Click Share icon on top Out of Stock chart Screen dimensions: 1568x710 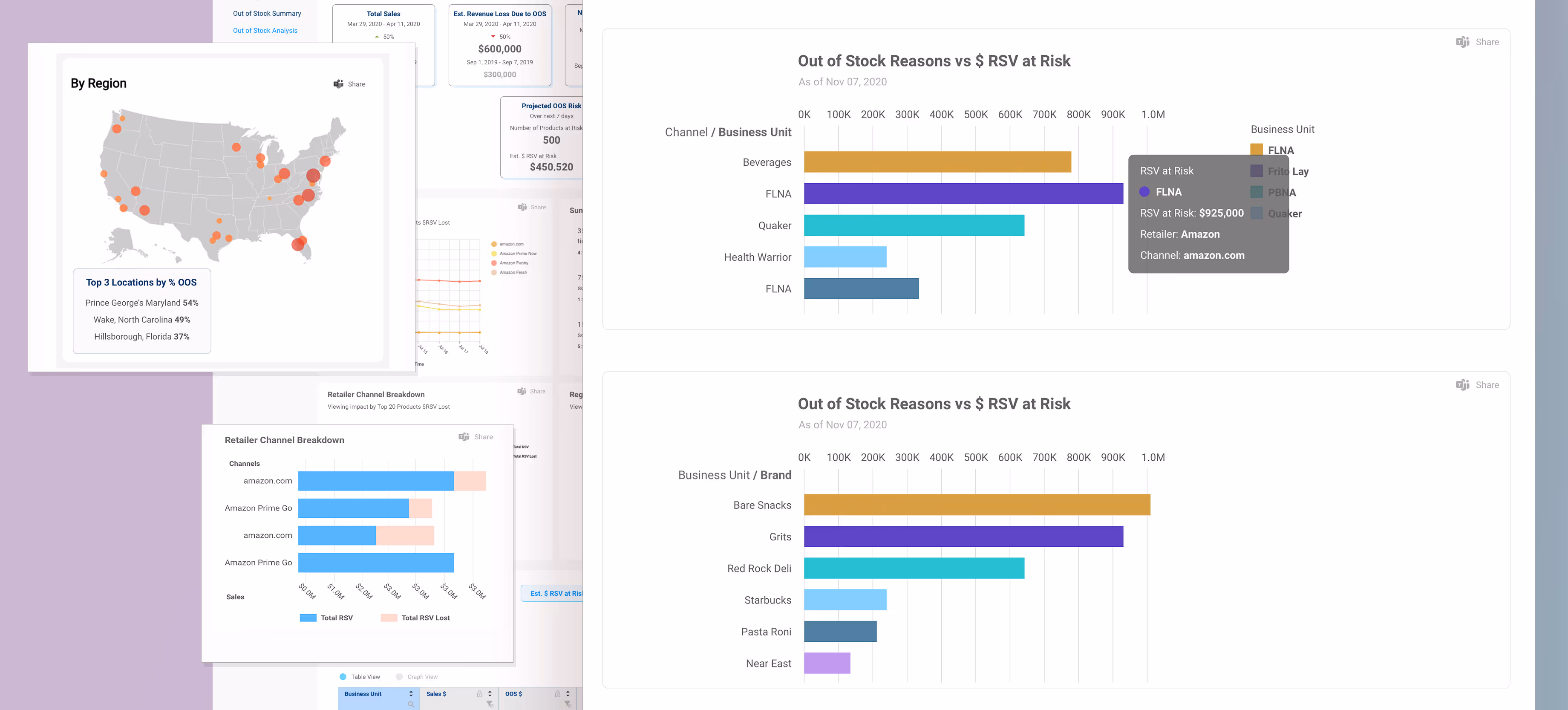click(x=1462, y=42)
